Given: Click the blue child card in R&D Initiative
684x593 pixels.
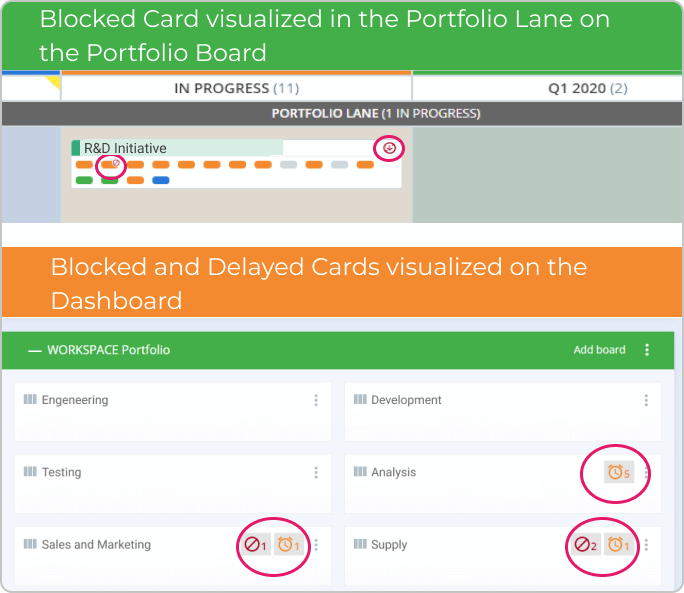Looking at the screenshot, I should pos(161,180).
